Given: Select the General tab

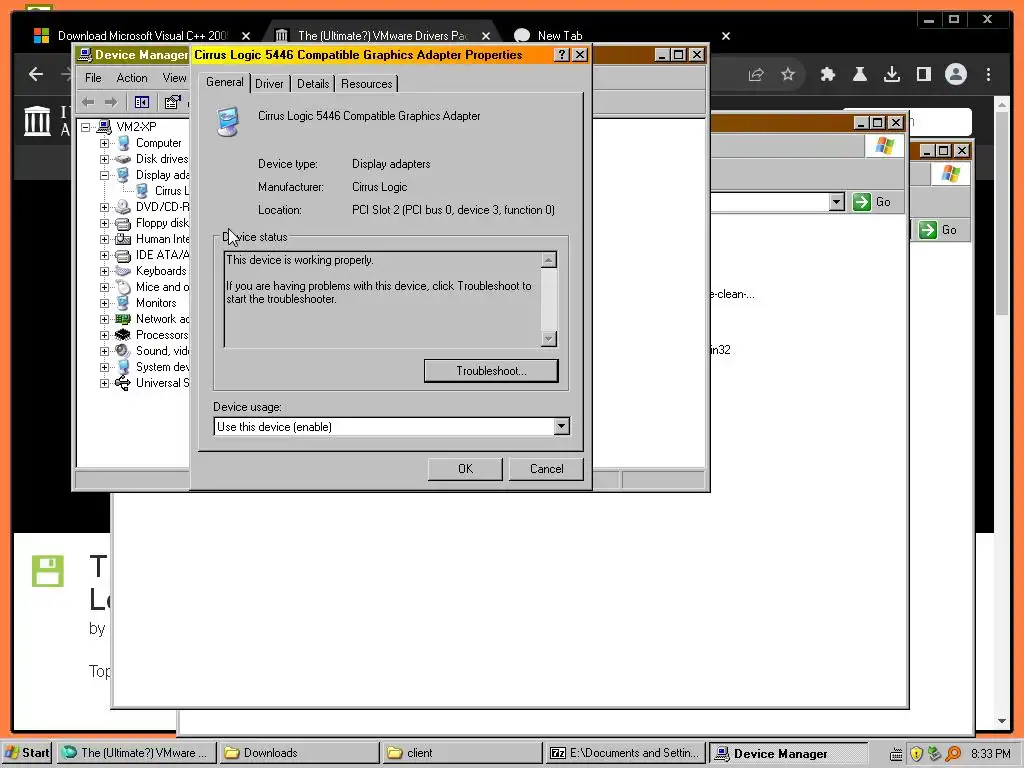Looking at the screenshot, I should click(225, 82).
